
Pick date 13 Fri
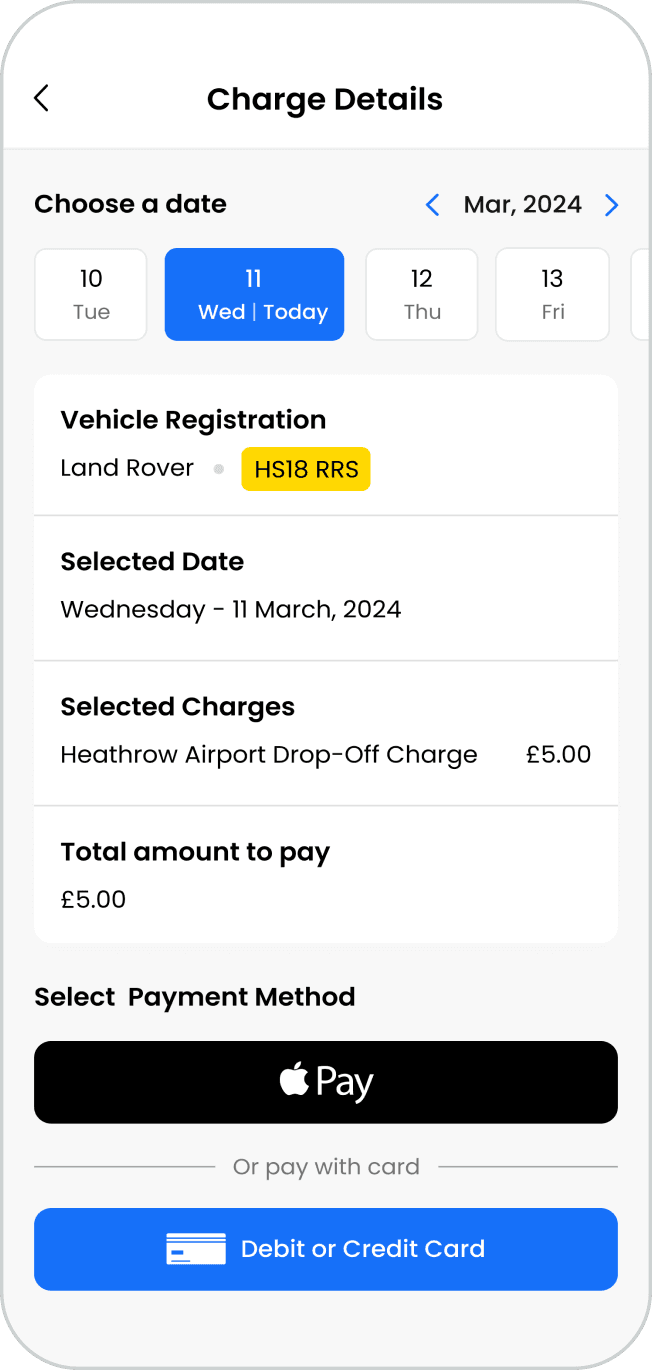click(x=552, y=294)
